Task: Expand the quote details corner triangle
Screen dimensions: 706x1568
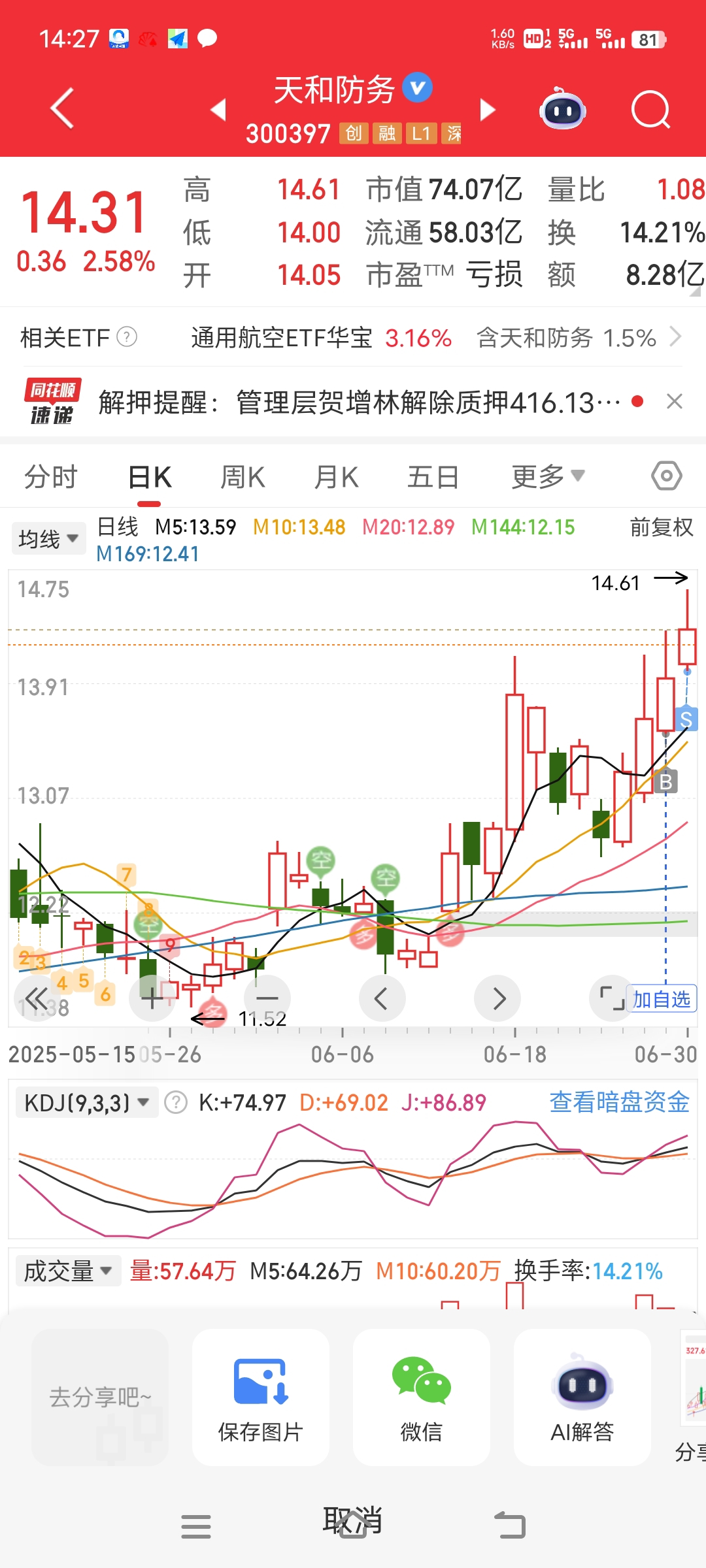Action: (x=696, y=291)
